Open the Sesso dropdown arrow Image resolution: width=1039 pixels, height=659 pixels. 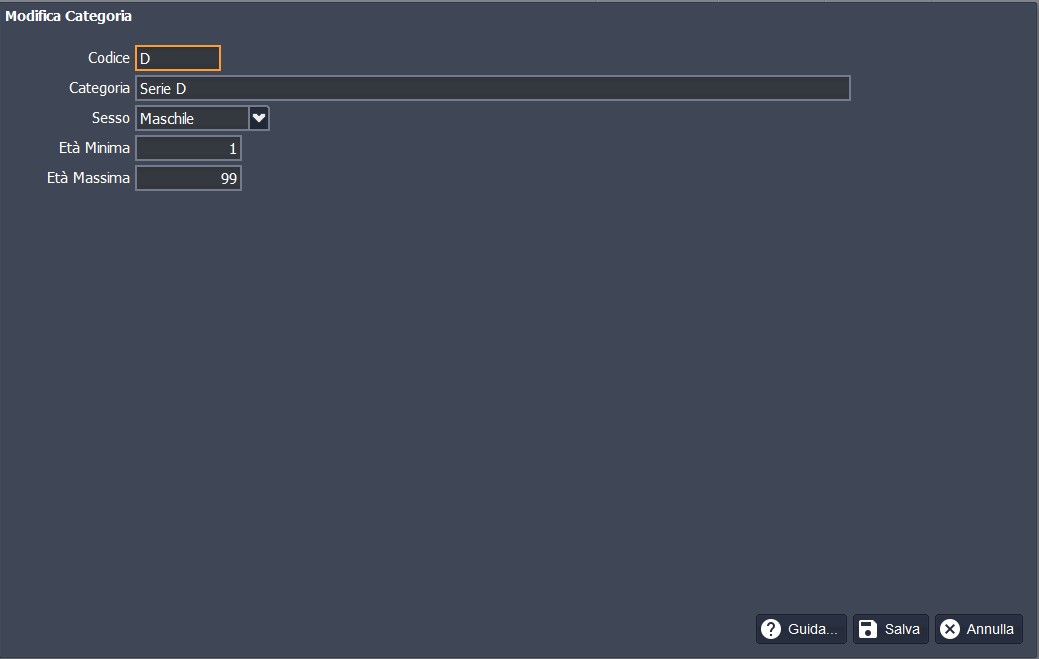coord(259,118)
